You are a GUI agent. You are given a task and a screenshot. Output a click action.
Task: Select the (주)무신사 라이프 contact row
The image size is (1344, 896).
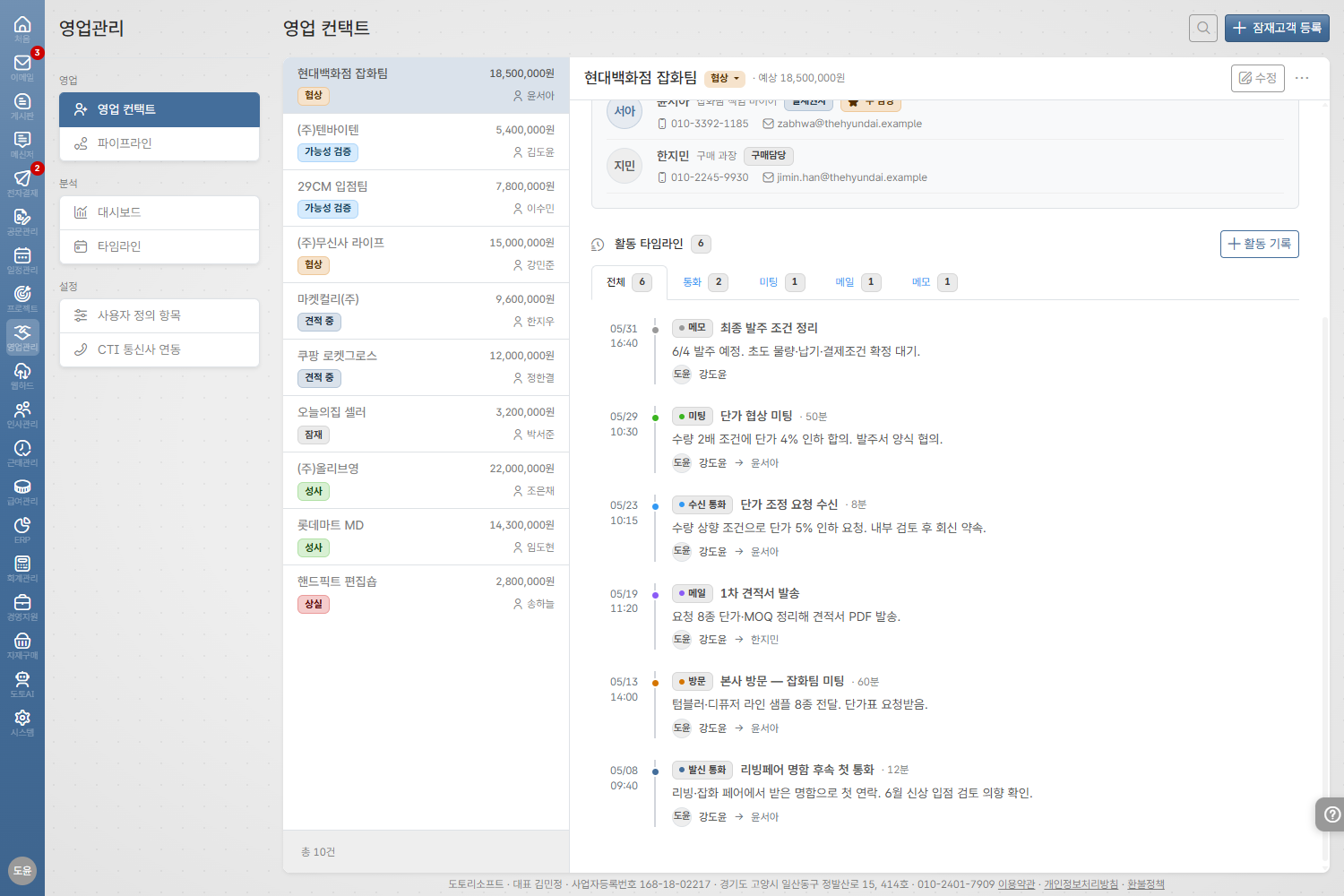click(x=426, y=254)
